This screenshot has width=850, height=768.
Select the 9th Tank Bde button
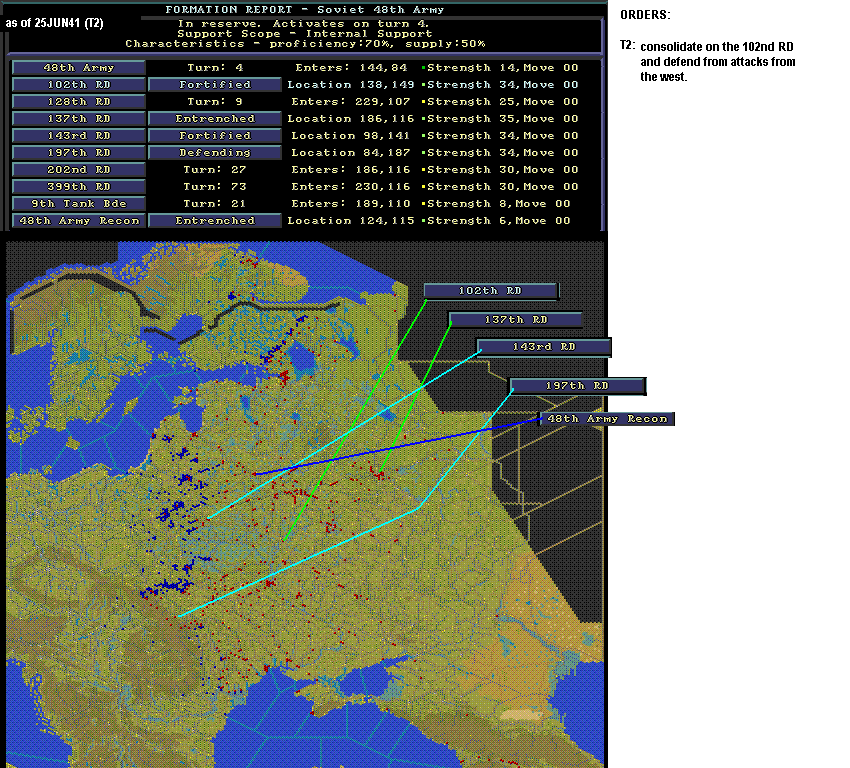[79, 204]
